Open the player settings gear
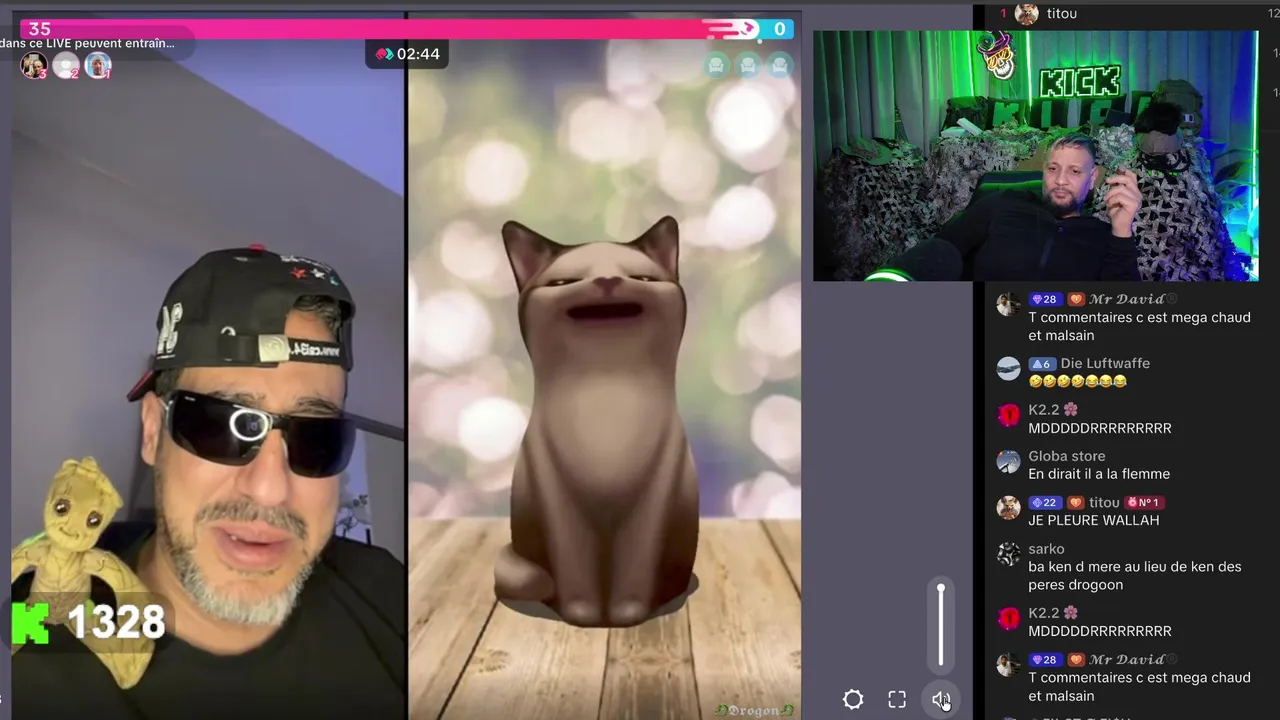The image size is (1280, 720). [853, 700]
